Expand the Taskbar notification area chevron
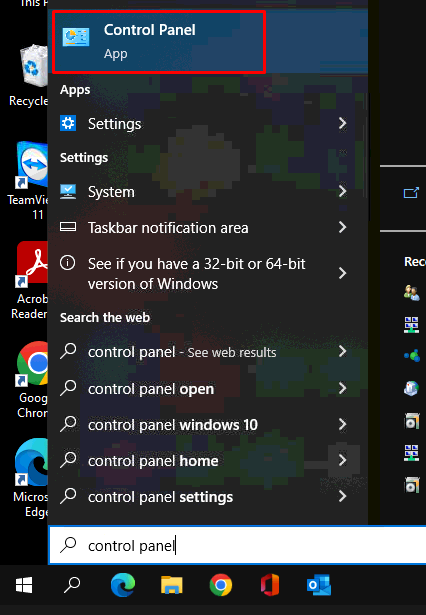The width and height of the screenshot is (426, 615). click(342, 227)
